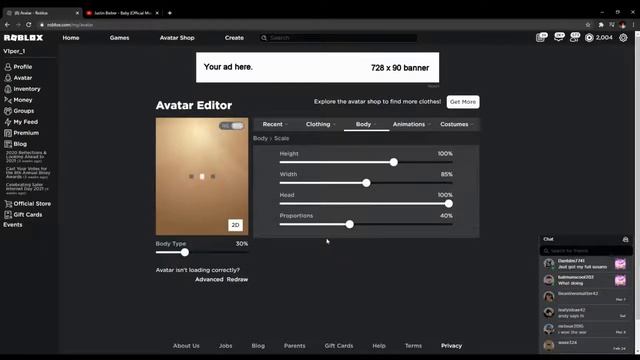Click the avatar preview thumbnail
The height and width of the screenshot is (360, 640).
click(202, 176)
